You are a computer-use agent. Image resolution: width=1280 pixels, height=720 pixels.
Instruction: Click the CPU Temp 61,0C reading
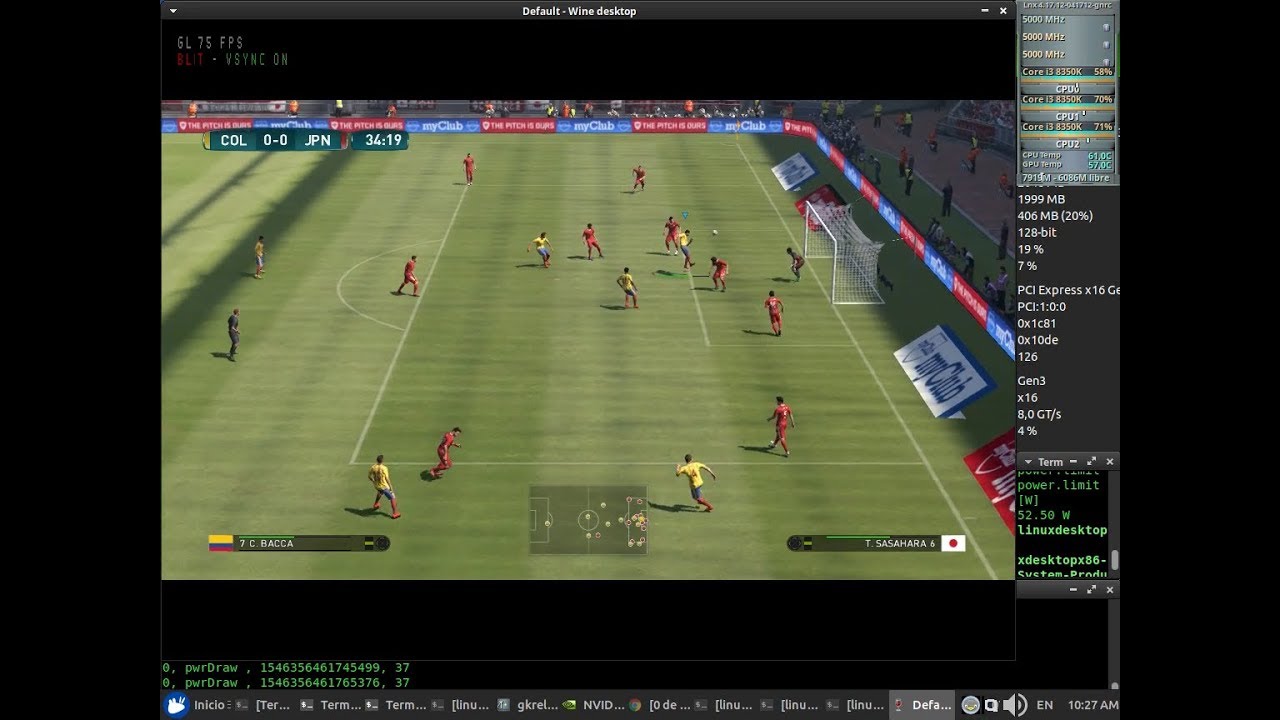tap(1067, 156)
